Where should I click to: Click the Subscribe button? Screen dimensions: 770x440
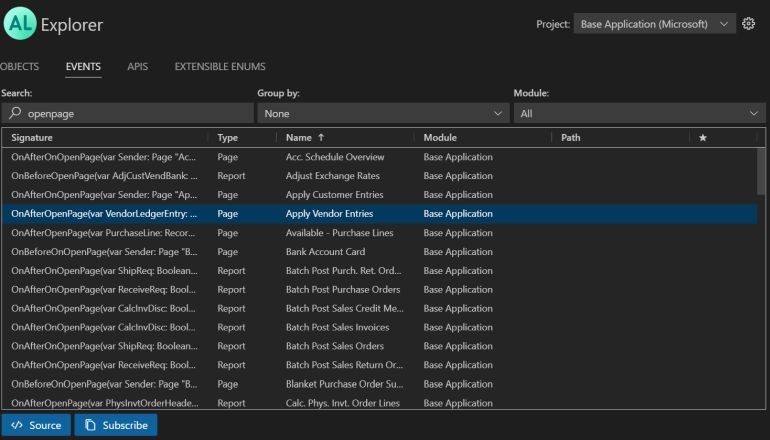pyautogui.click(x=116, y=425)
